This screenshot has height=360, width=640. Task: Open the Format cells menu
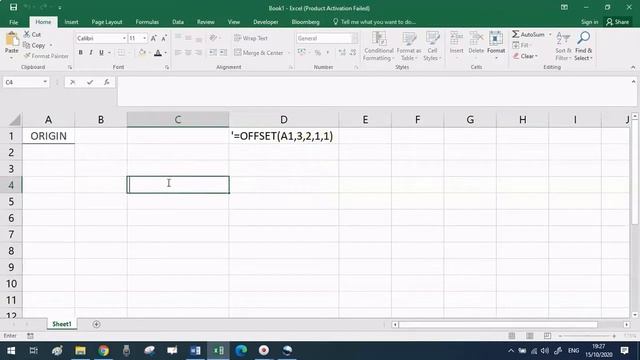coord(496,45)
